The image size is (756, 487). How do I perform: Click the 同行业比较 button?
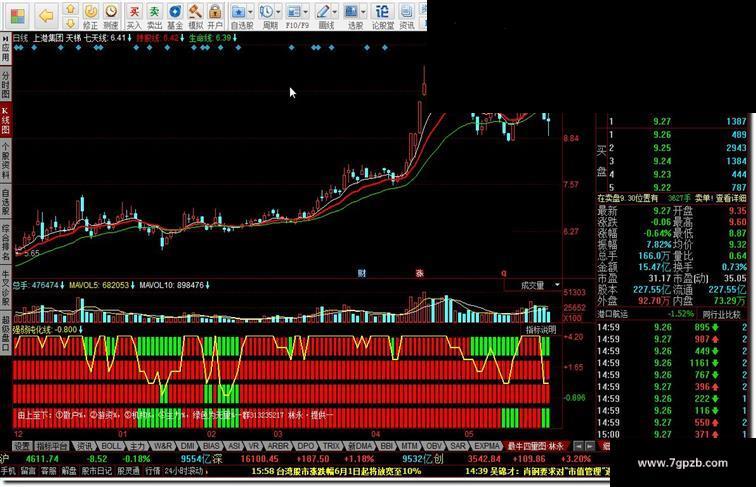coord(721,314)
